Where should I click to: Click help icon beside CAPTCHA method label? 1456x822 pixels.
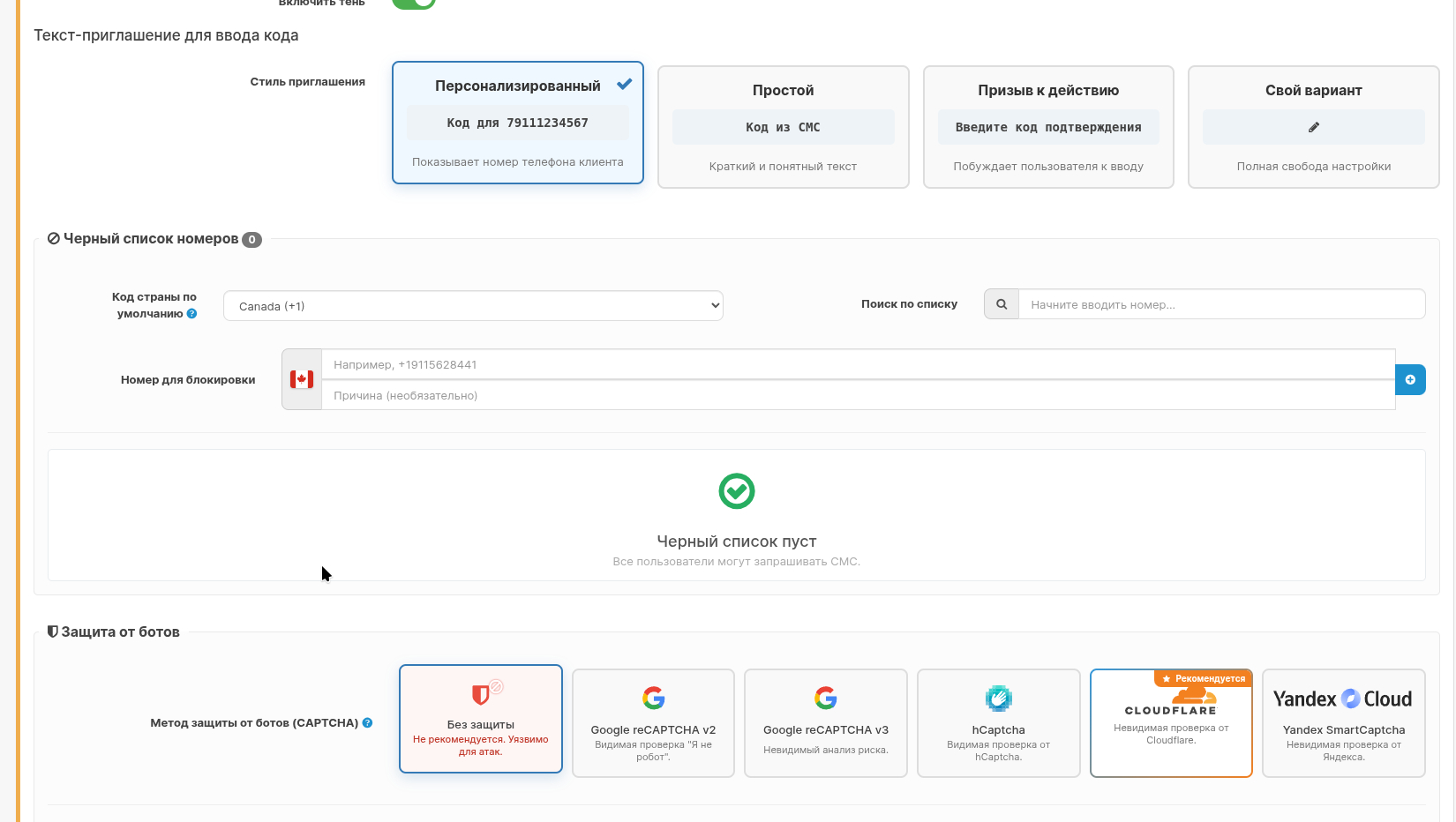point(368,723)
